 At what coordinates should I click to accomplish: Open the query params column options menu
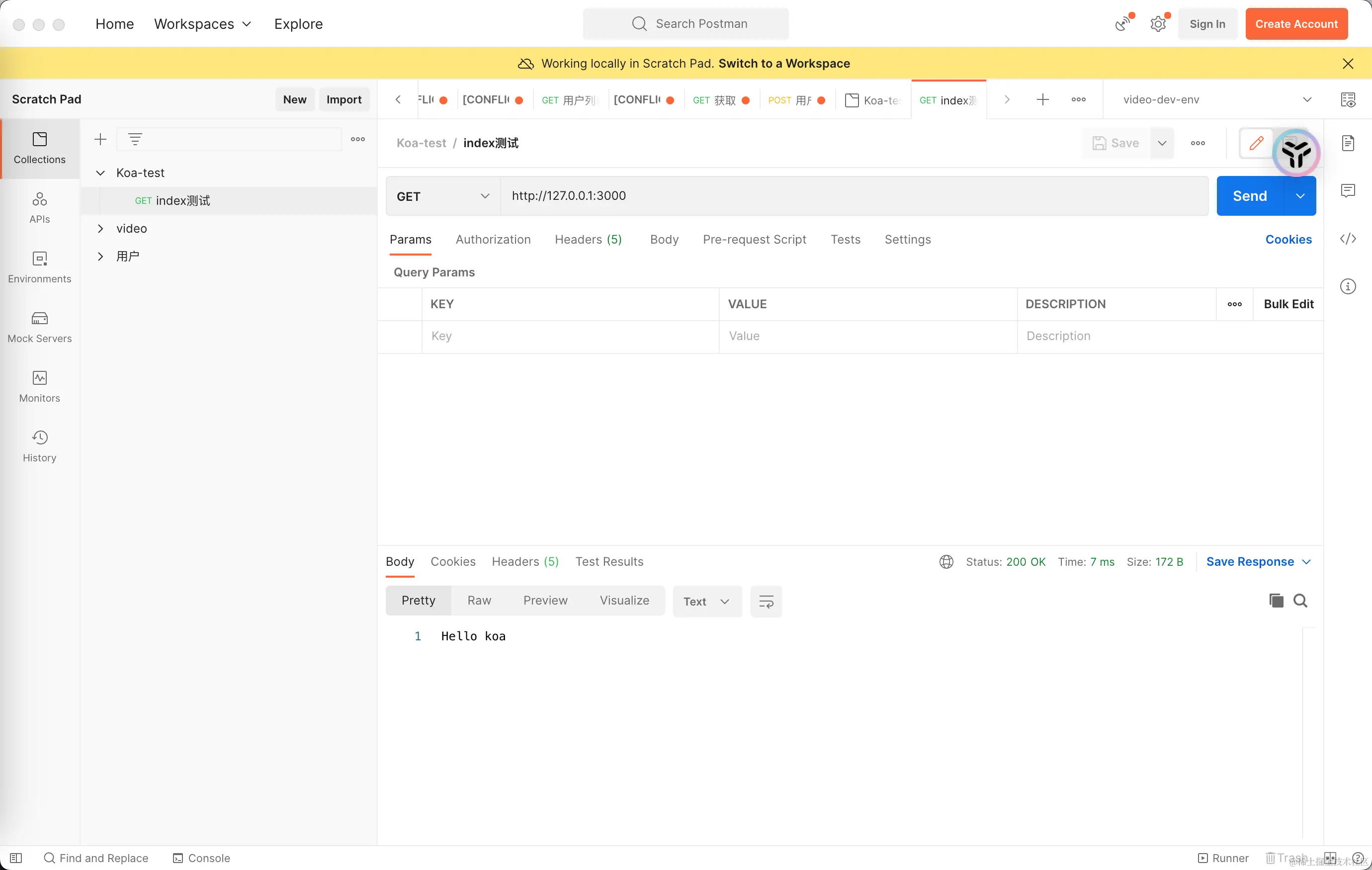[1234, 304]
